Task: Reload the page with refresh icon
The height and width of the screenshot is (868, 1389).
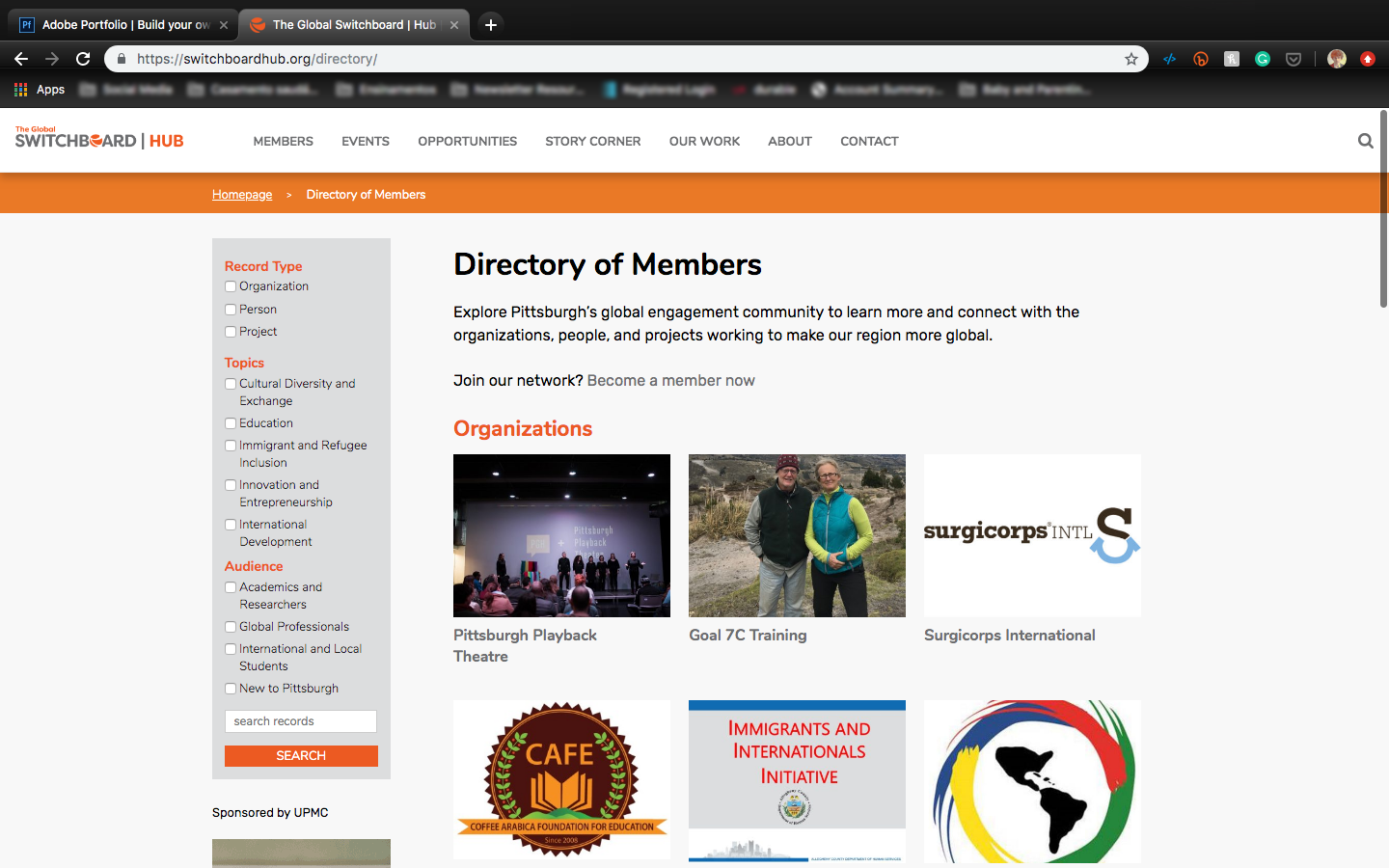Action: tap(83, 59)
